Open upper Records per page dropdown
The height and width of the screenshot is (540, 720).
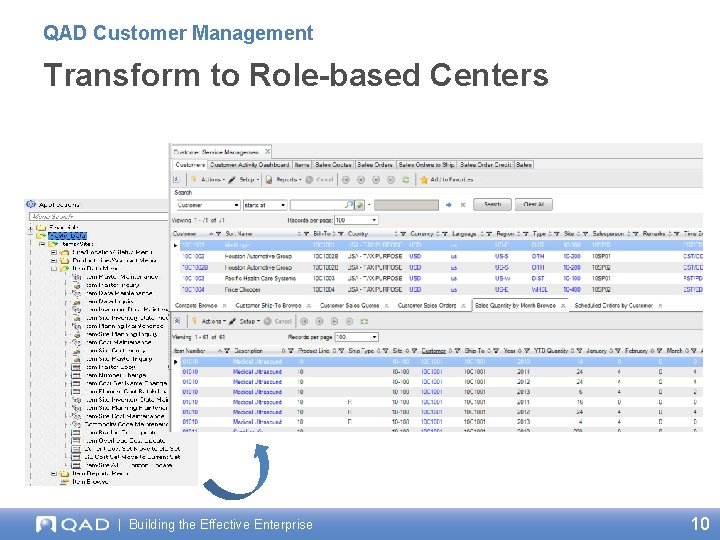coord(356,220)
